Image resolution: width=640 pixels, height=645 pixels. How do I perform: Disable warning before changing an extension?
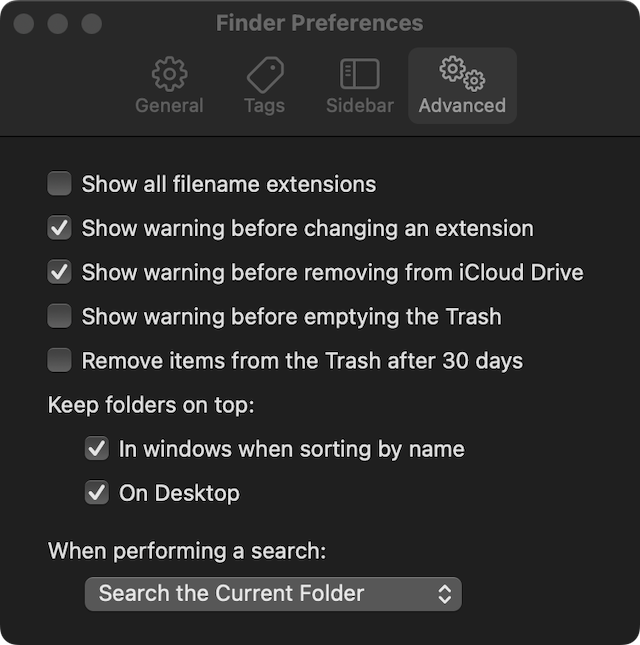click(x=60, y=228)
